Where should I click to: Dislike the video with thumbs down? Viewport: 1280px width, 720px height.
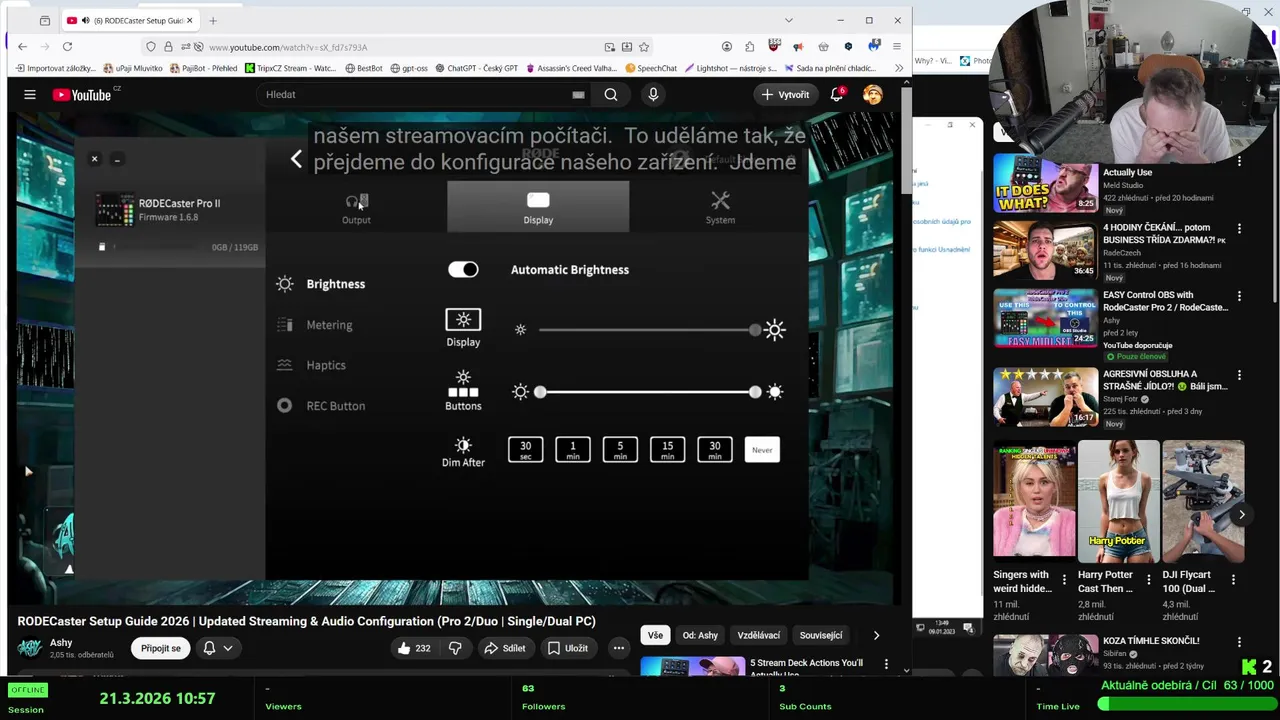(x=455, y=648)
